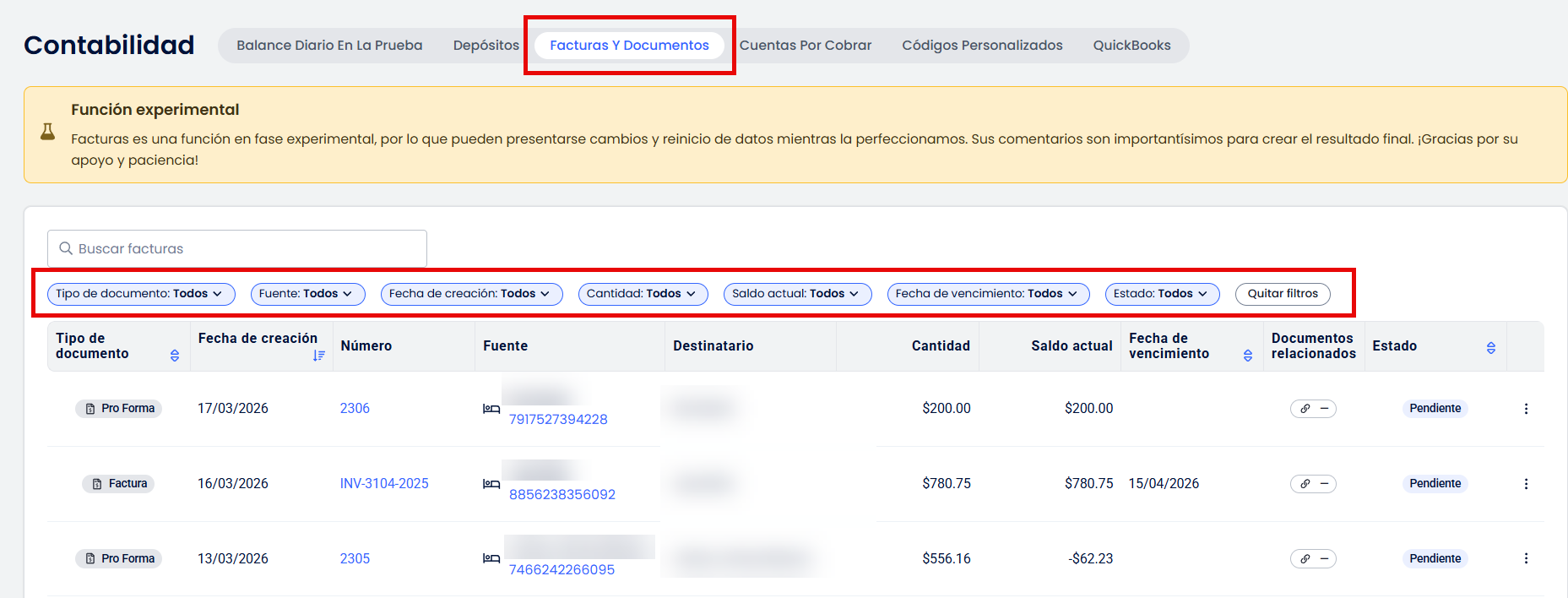Click the Factura badge dated 16/03/2026
Image resolution: width=1568 pixels, height=598 pixels.
coord(118,484)
